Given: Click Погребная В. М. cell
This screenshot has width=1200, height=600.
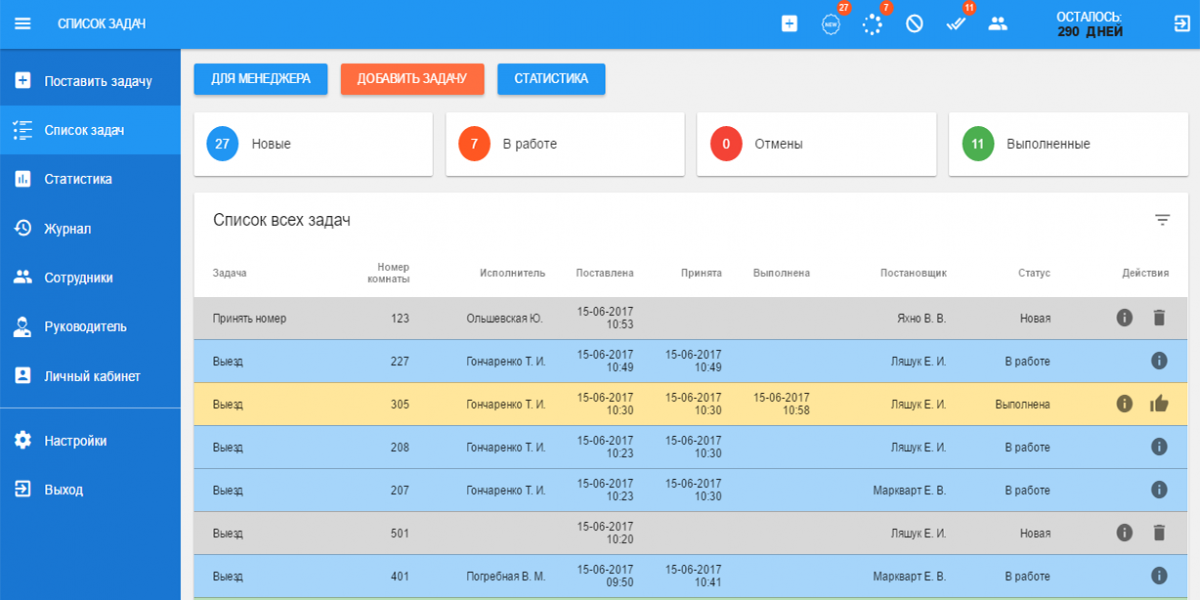Looking at the screenshot, I should (x=506, y=576).
